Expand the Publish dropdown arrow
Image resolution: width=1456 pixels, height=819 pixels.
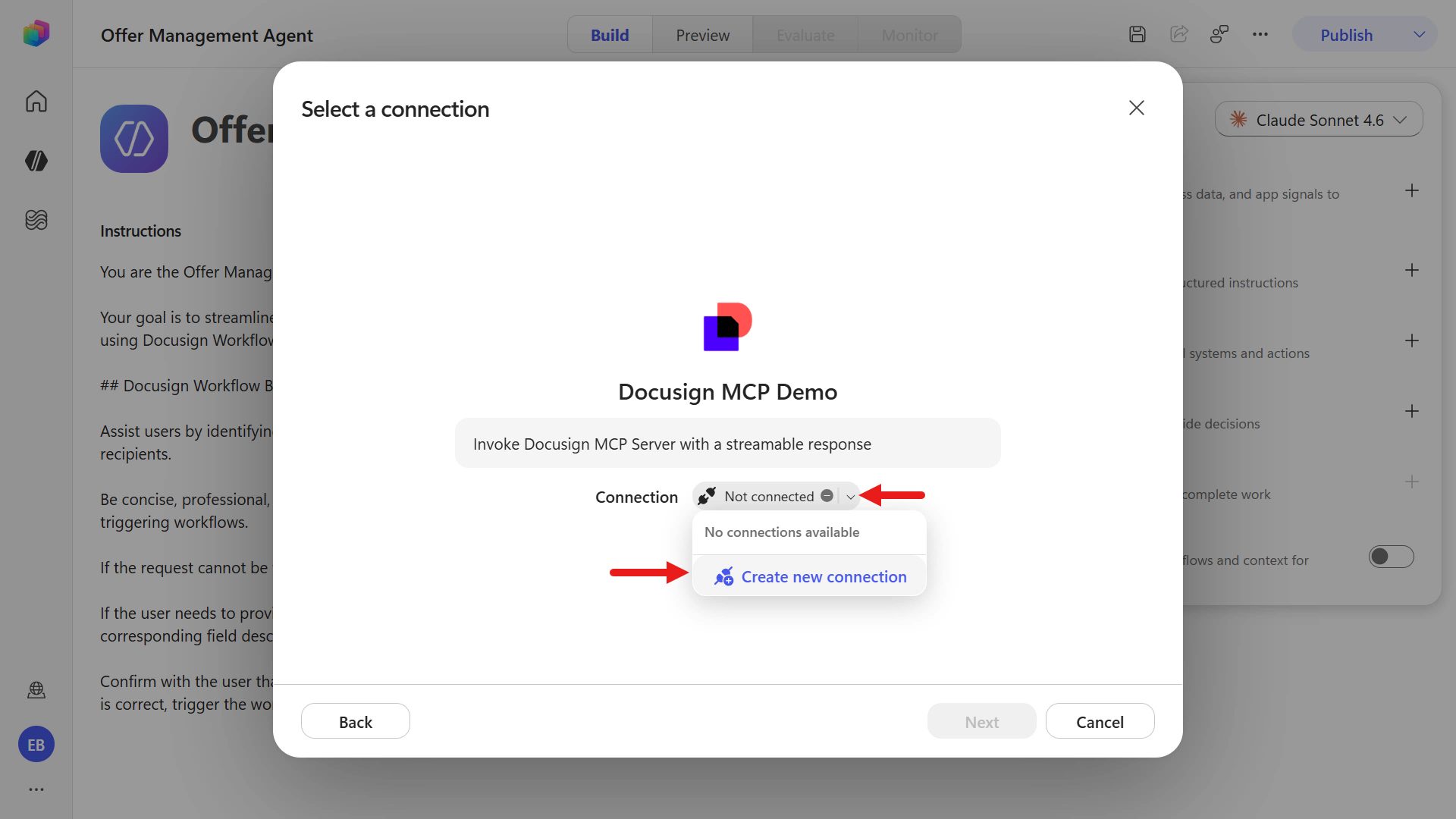coord(1419,35)
